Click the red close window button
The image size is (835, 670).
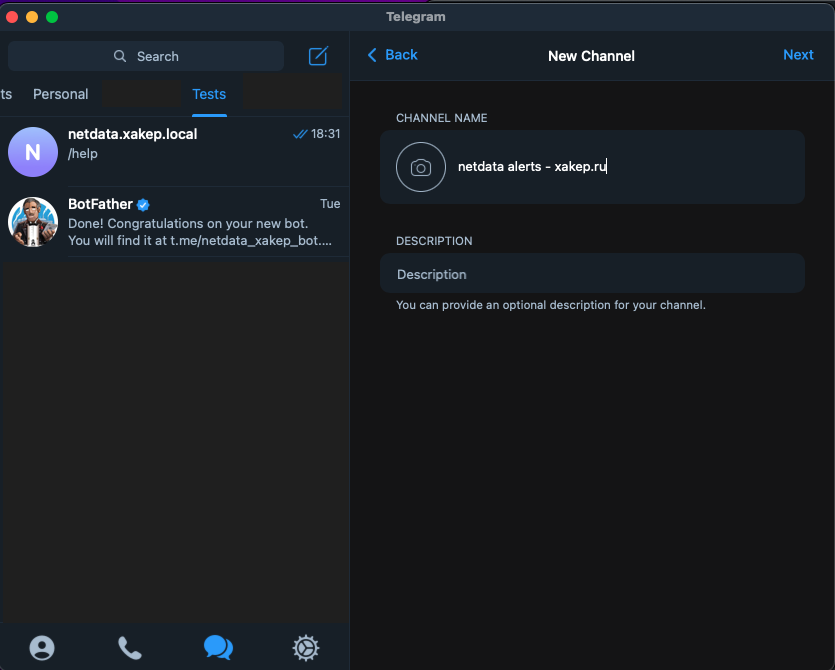(x=12, y=17)
